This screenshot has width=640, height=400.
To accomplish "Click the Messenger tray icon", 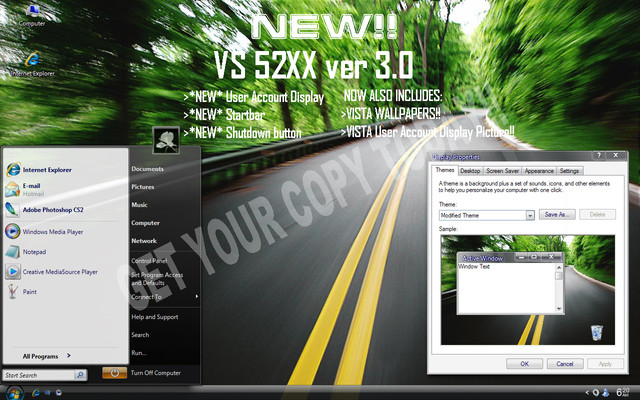I will tap(606, 393).
